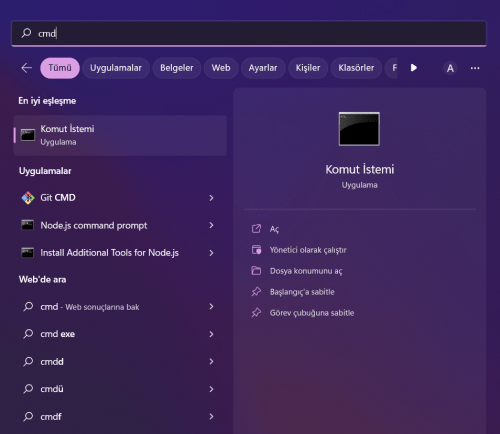Screen dimensions: 500x434
Task: Click the search icon beside cmd exe
Action: pos(28,334)
